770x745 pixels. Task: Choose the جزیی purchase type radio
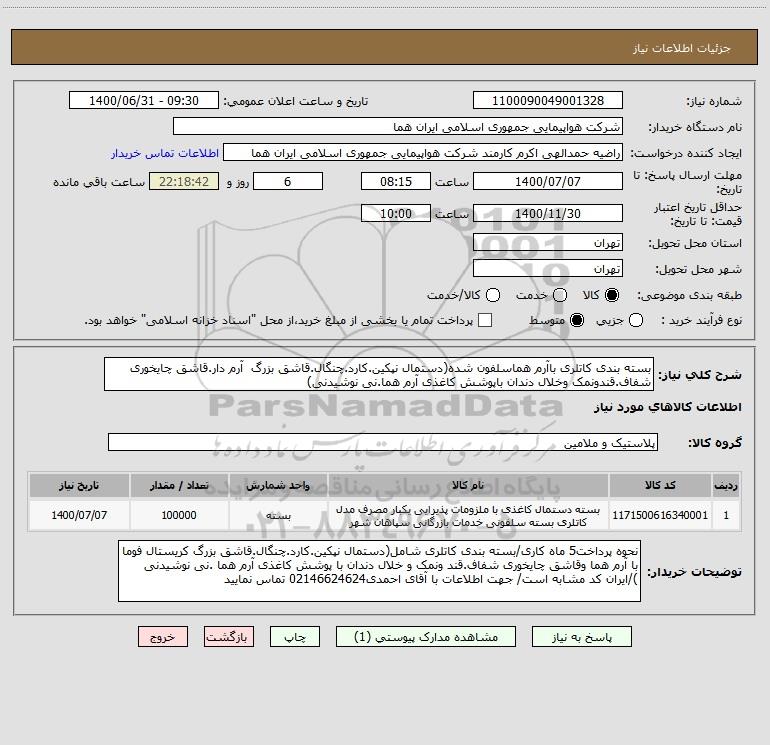coord(636,320)
